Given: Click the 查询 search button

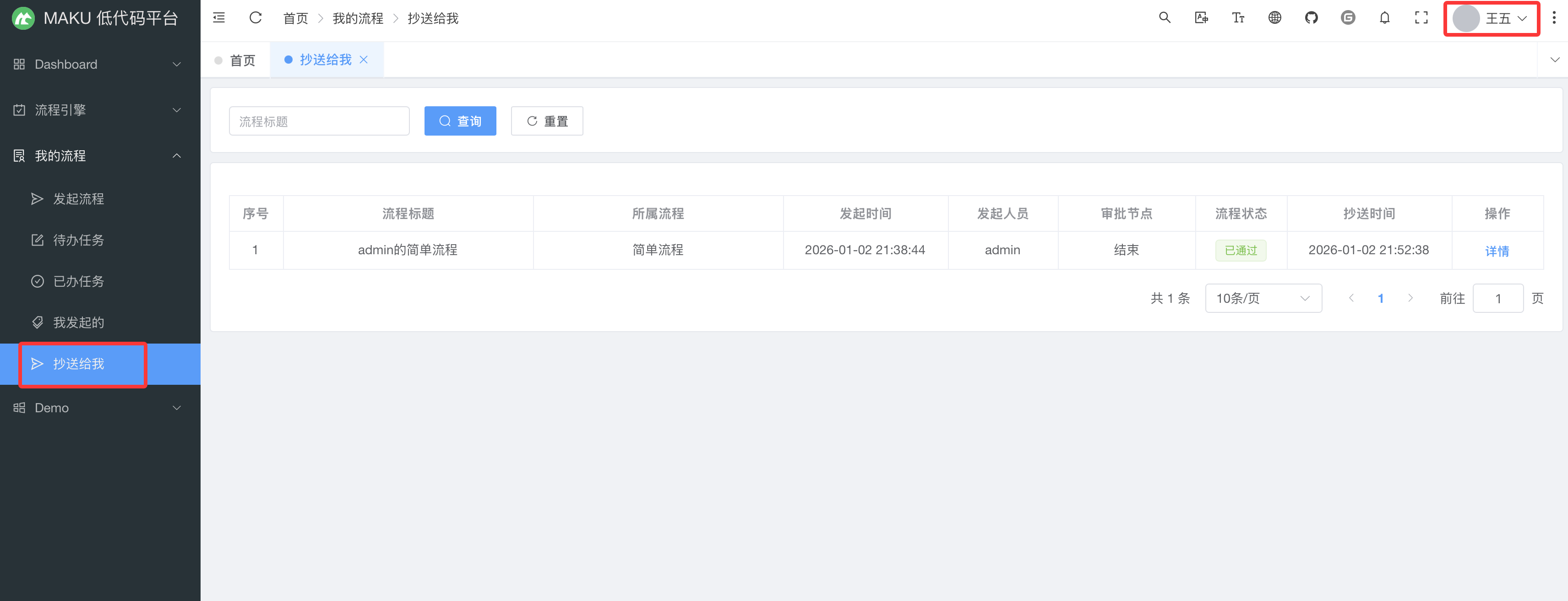Looking at the screenshot, I should click(460, 121).
